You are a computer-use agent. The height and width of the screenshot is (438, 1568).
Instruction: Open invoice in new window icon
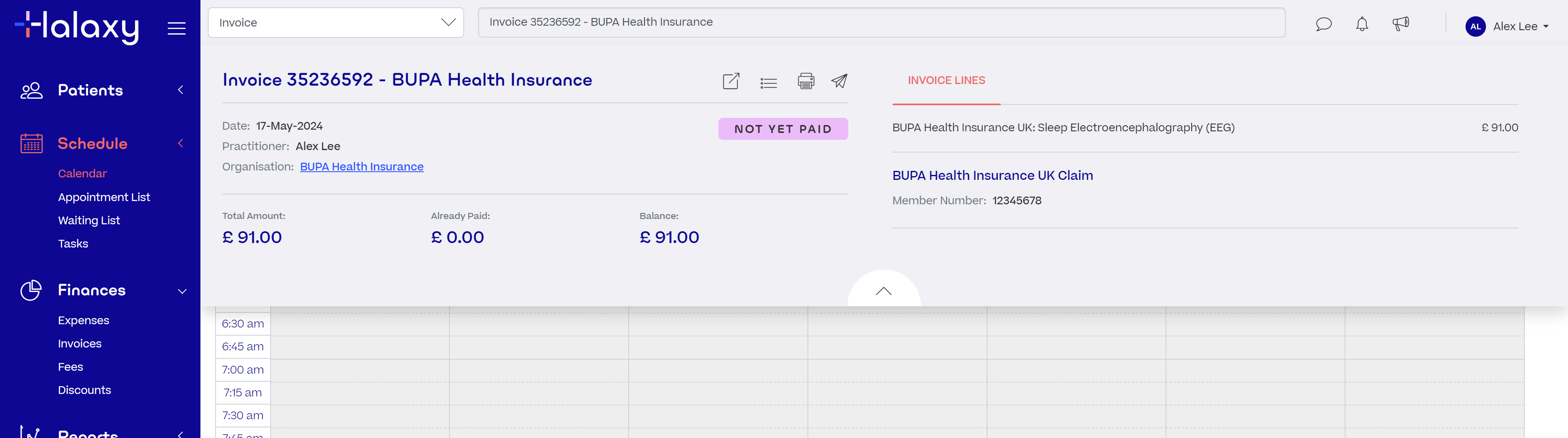pos(730,81)
